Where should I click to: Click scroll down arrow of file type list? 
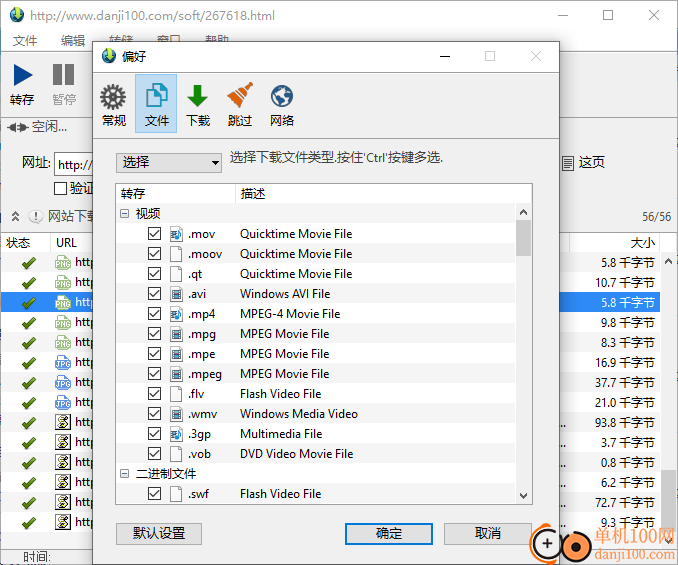coord(523,495)
